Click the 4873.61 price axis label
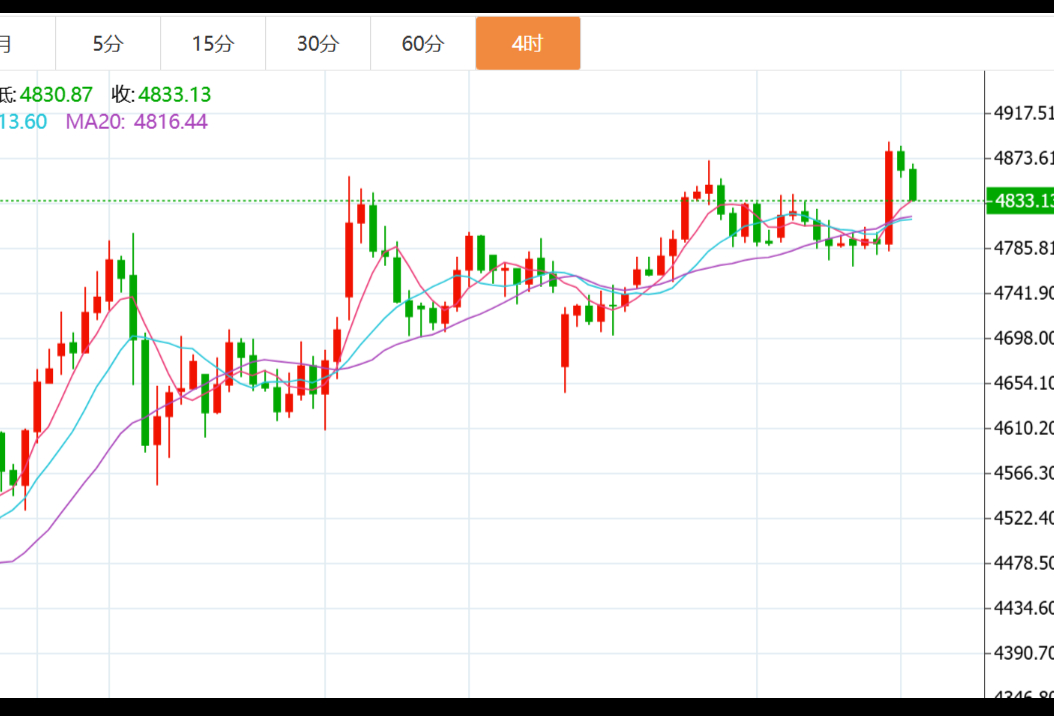 click(1022, 158)
